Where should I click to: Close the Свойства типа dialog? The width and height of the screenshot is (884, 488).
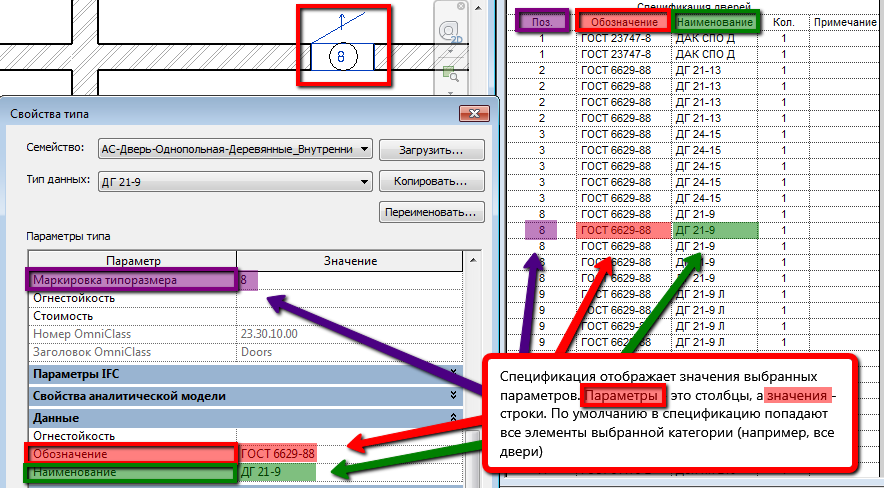point(474,113)
